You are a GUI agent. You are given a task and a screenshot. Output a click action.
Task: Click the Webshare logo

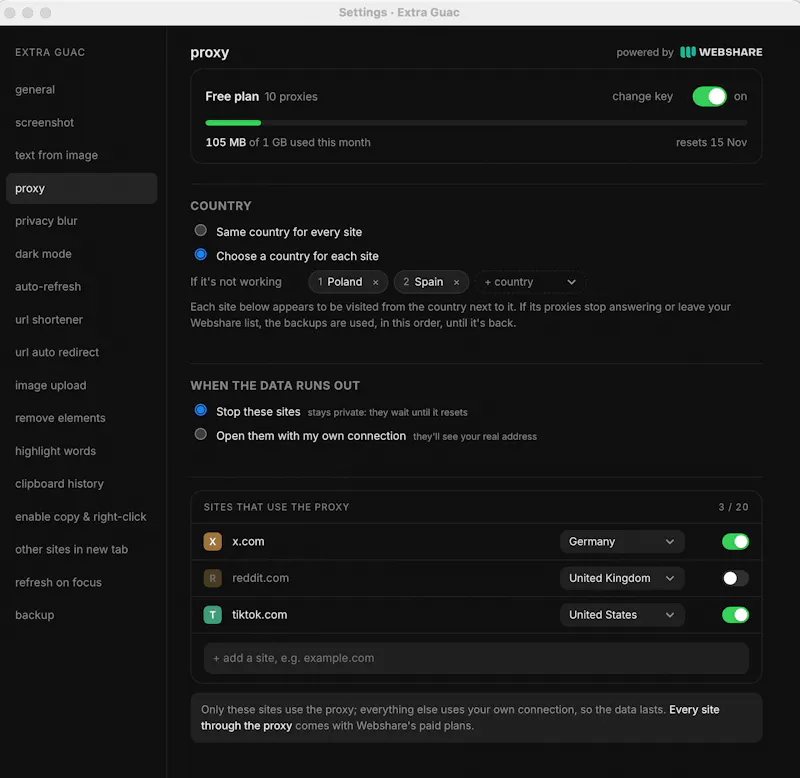pos(721,52)
